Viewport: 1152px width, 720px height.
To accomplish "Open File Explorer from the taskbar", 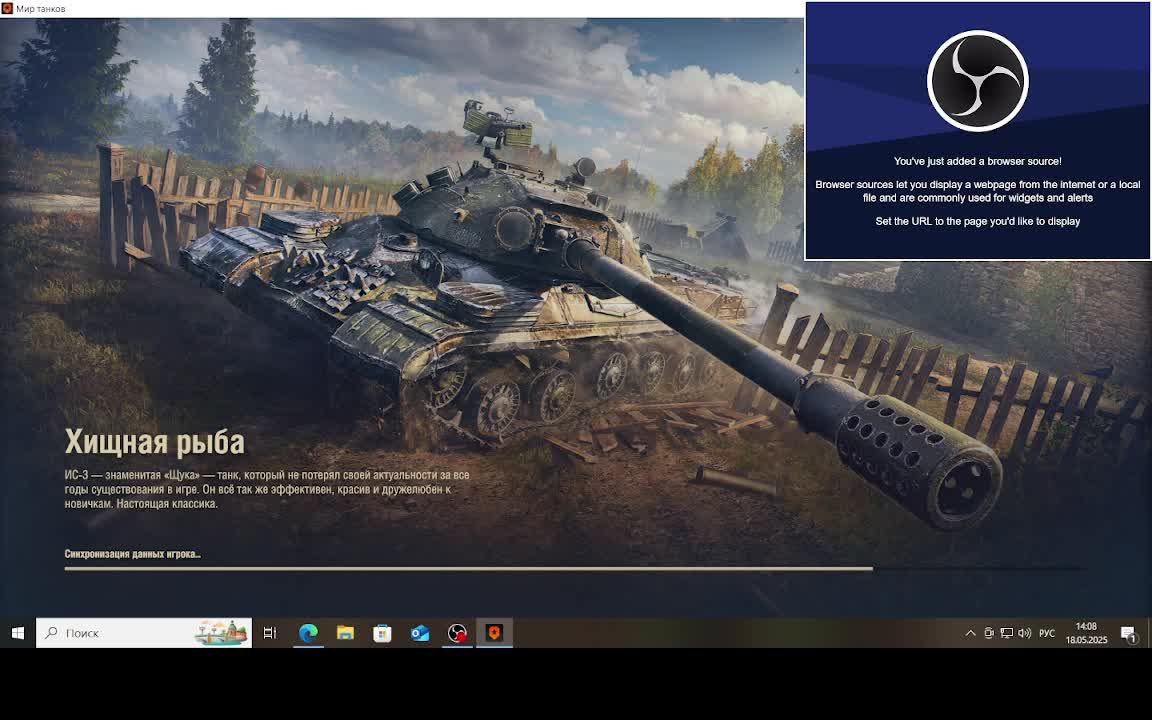I will pos(345,633).
